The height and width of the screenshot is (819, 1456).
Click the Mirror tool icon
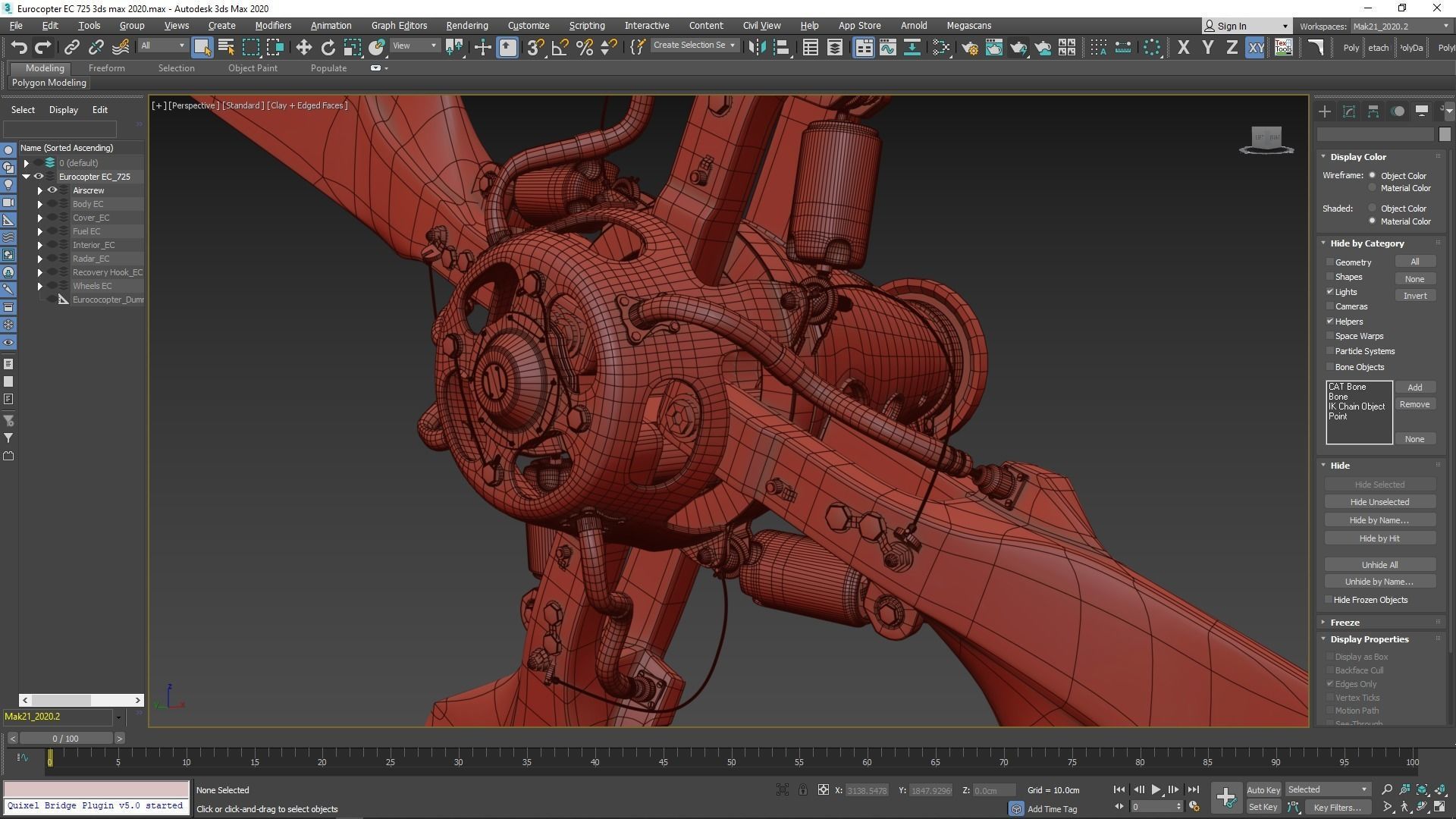(x=757, y=47)
